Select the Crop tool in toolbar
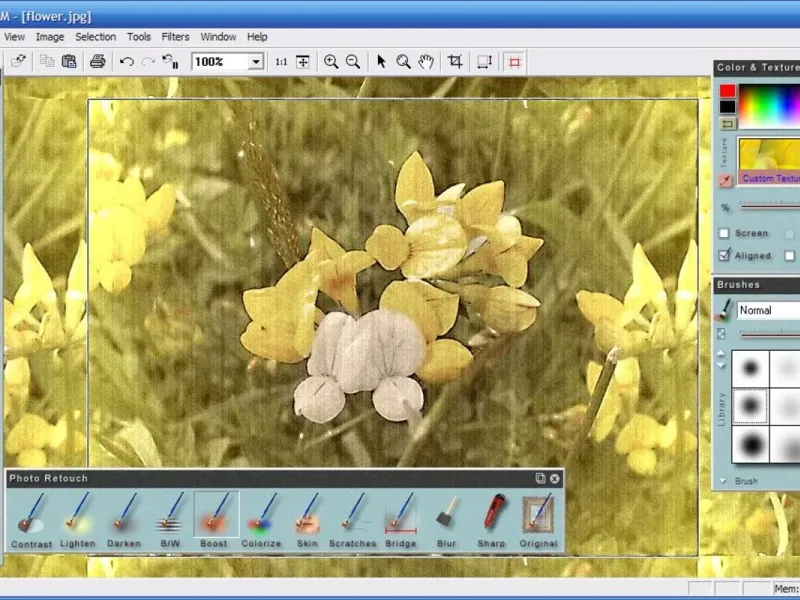 click(455, 61)
